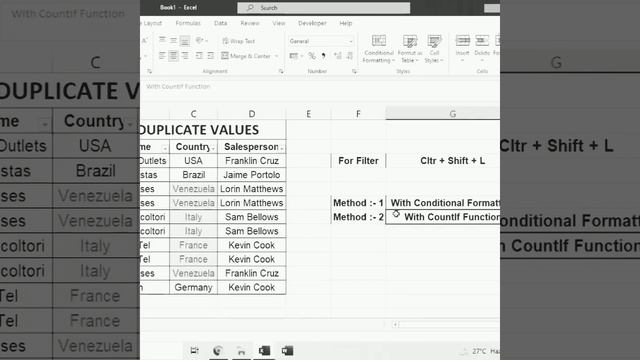Align text to the right
640x360 pixels.
[185, 56]
